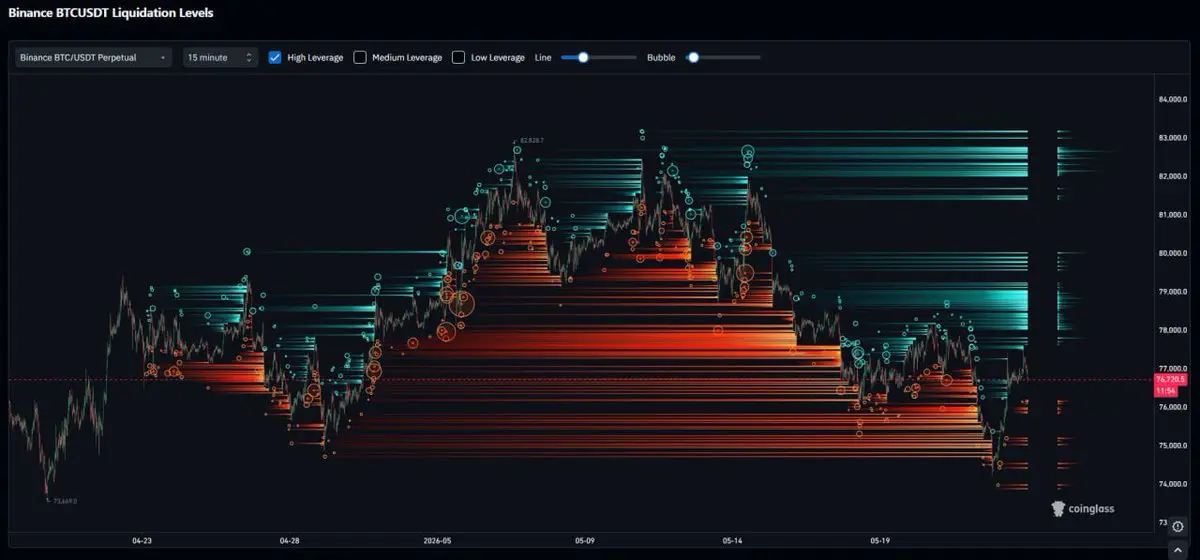Image resolution: width=1200 pixels, height=560 pixels.
Task: Click the 04-23 date axis label
Action: tap(142, 541)
